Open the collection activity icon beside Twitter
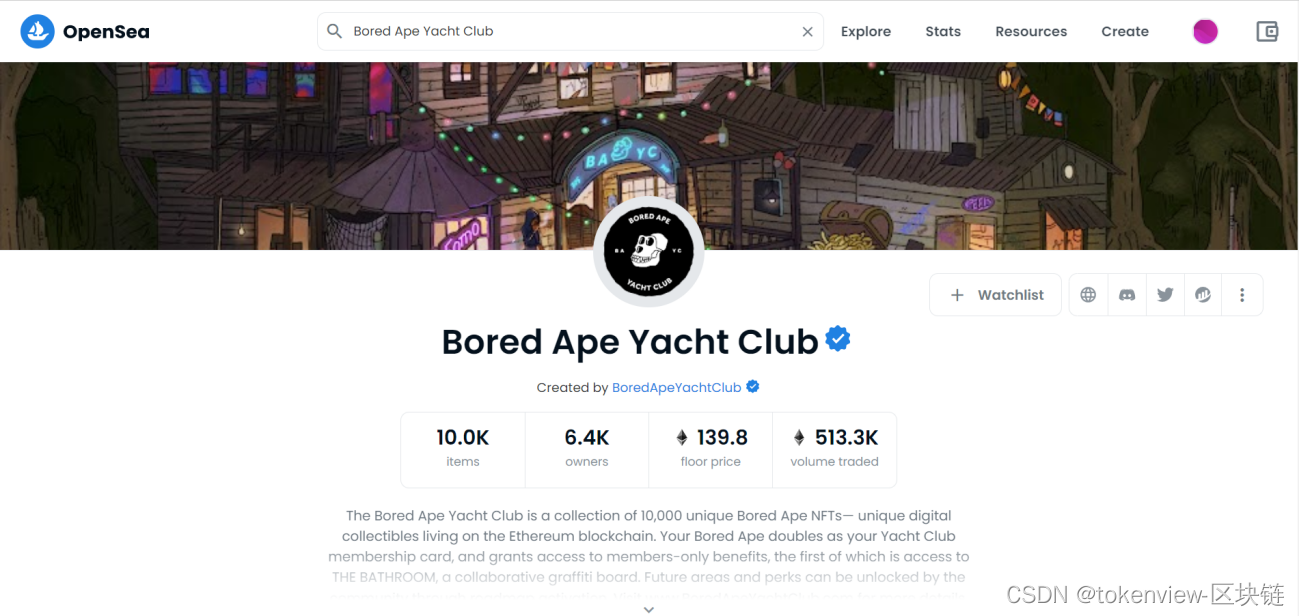This screenshot has width=1299, height=616. coord(1203,295)
